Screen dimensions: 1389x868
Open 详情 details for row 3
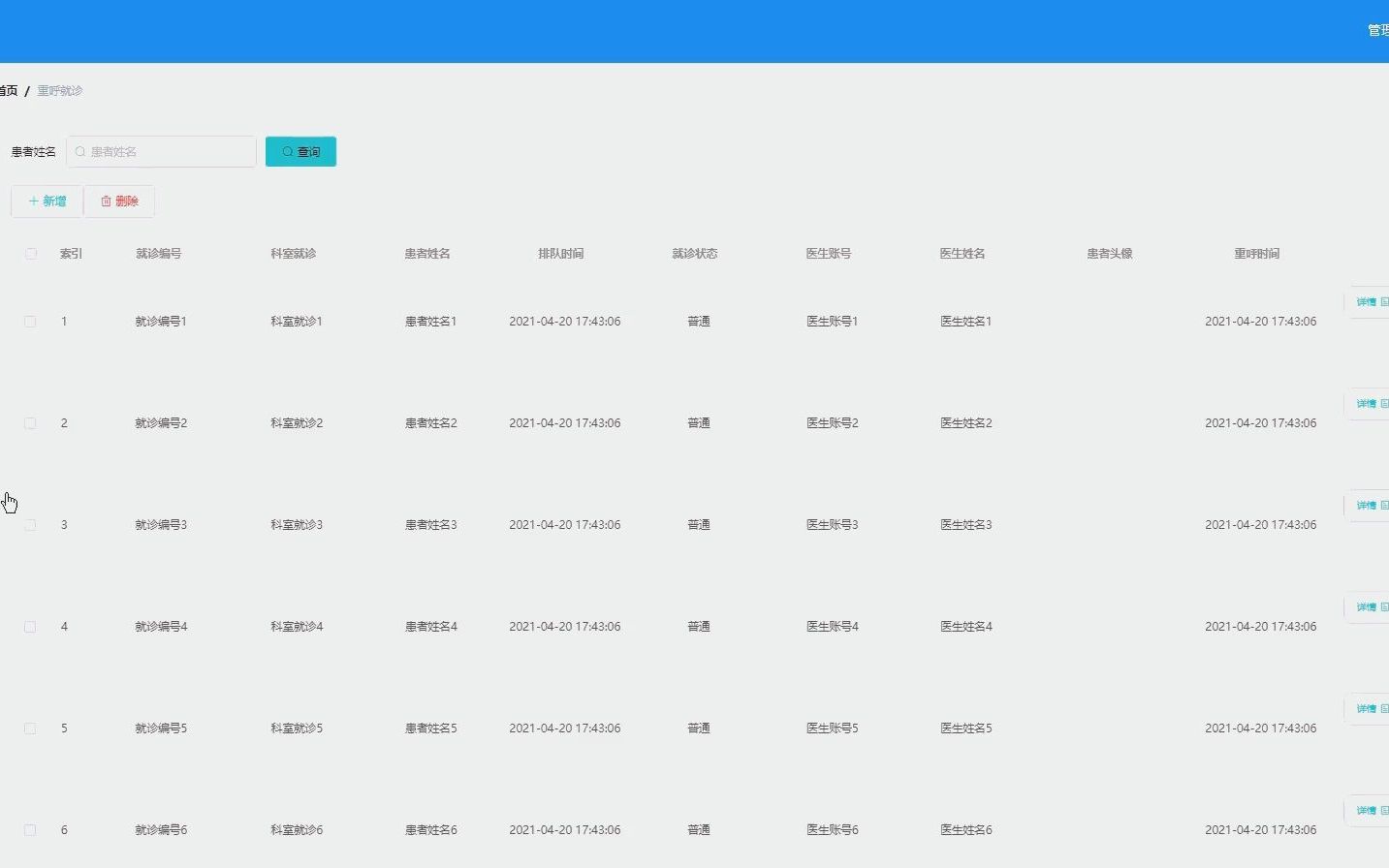click(1369, 506)
